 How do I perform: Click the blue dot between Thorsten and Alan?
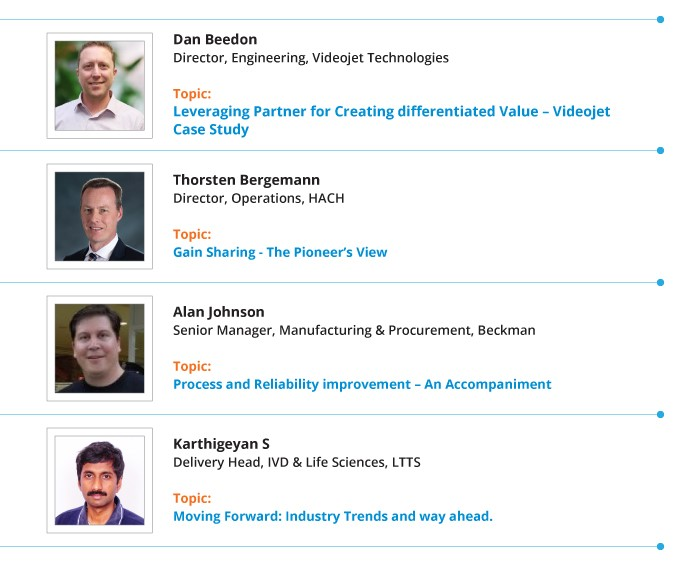pyautogui.click(x=660, y=282)
